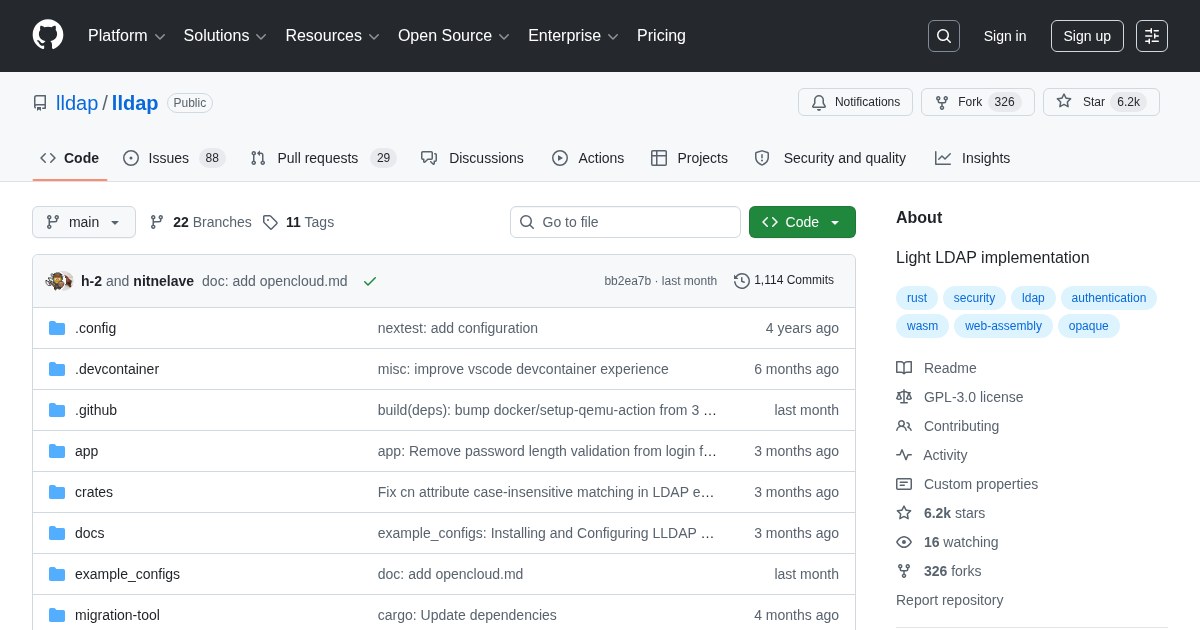Open the search magnifier button
Image resolution: width=1200 pixels, height=630 pixels.
(943, 36)
